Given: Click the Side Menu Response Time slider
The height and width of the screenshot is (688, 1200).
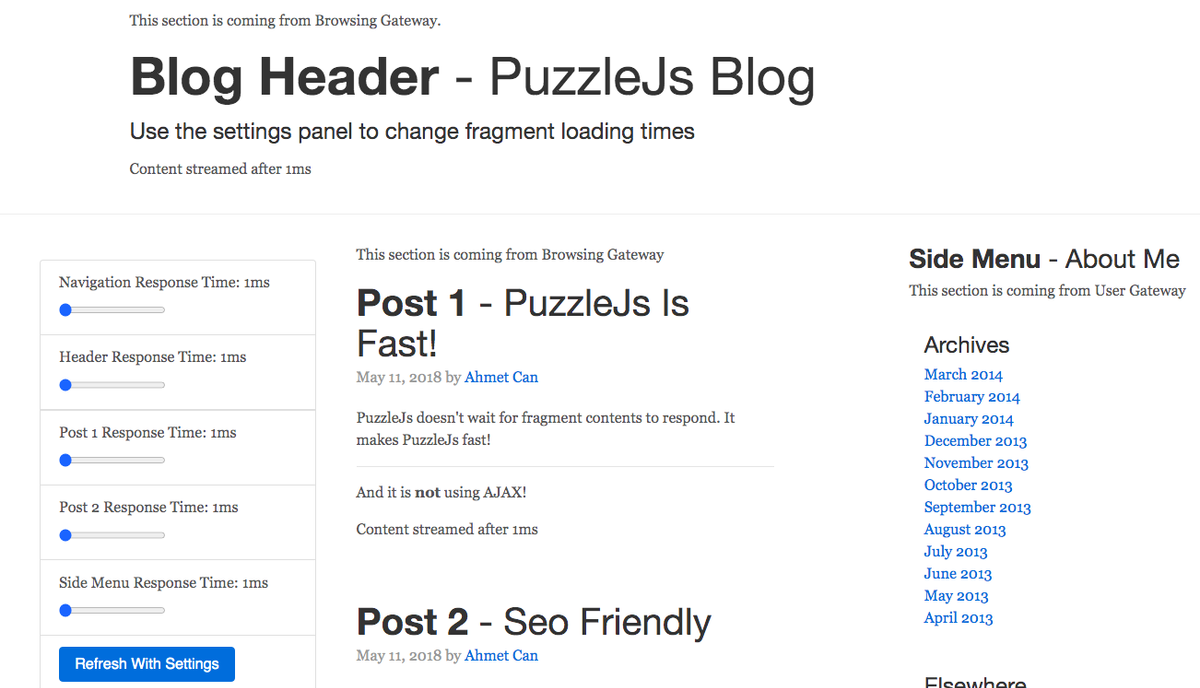Looking at the screenshot, I should pos(112,610).
